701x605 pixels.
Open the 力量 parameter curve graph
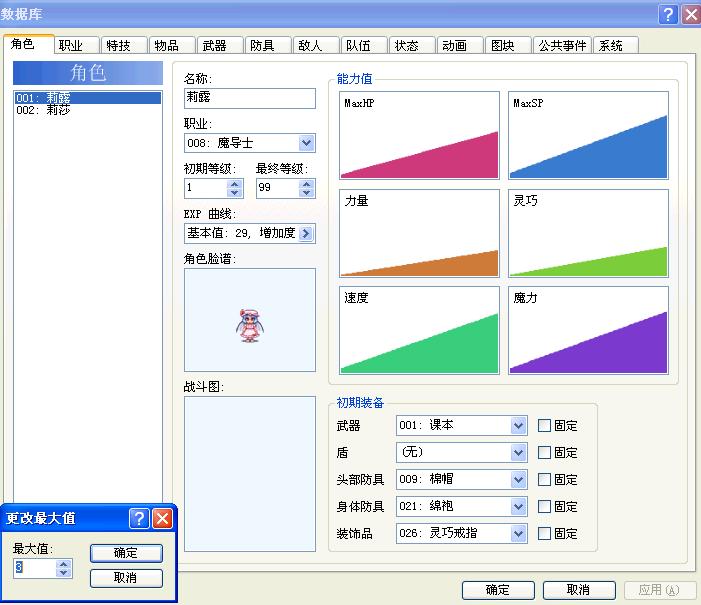click(x=419, y=233)
